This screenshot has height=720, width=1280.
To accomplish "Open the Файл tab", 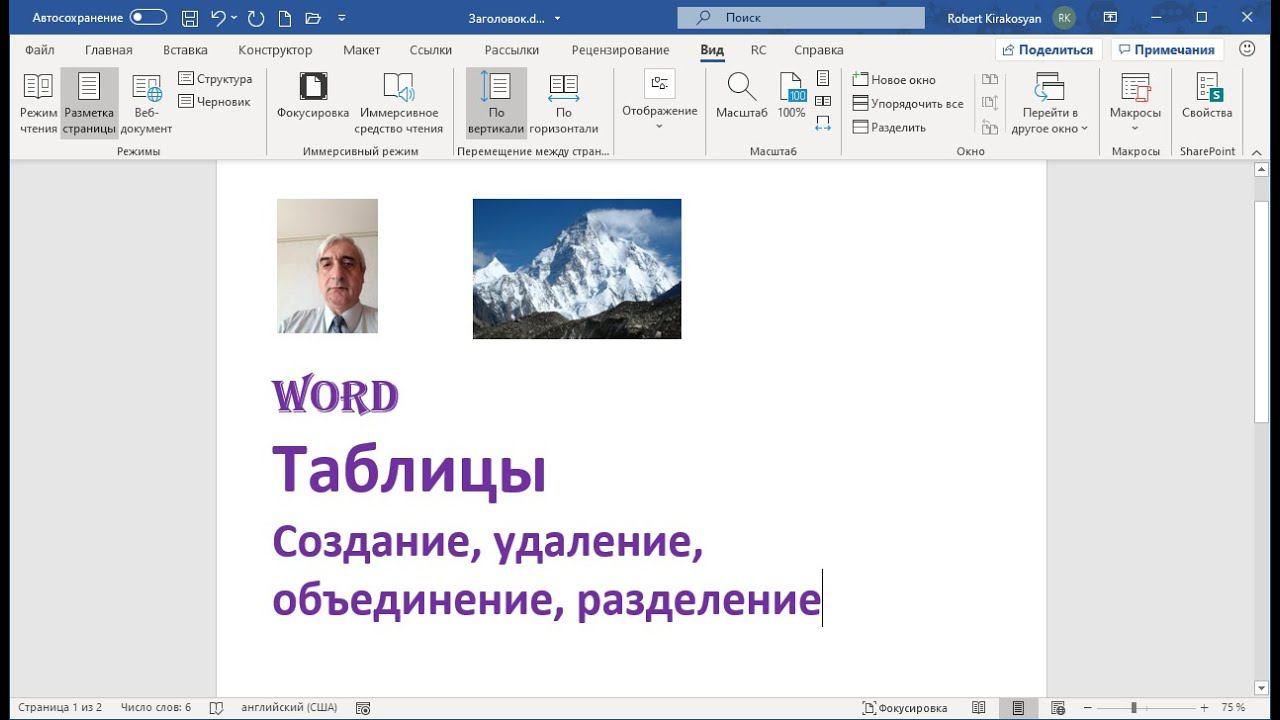I will (x=40, y=50).
